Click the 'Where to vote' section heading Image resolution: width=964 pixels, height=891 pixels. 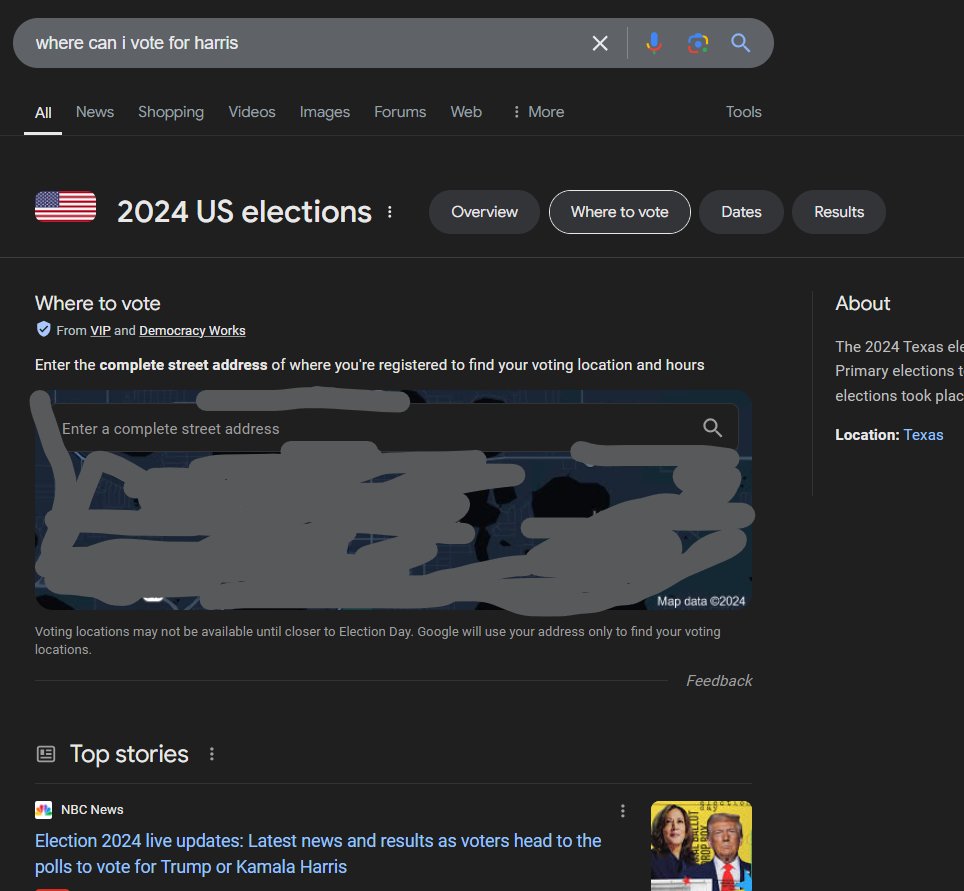pyautogui.click(x=98, y=303)
